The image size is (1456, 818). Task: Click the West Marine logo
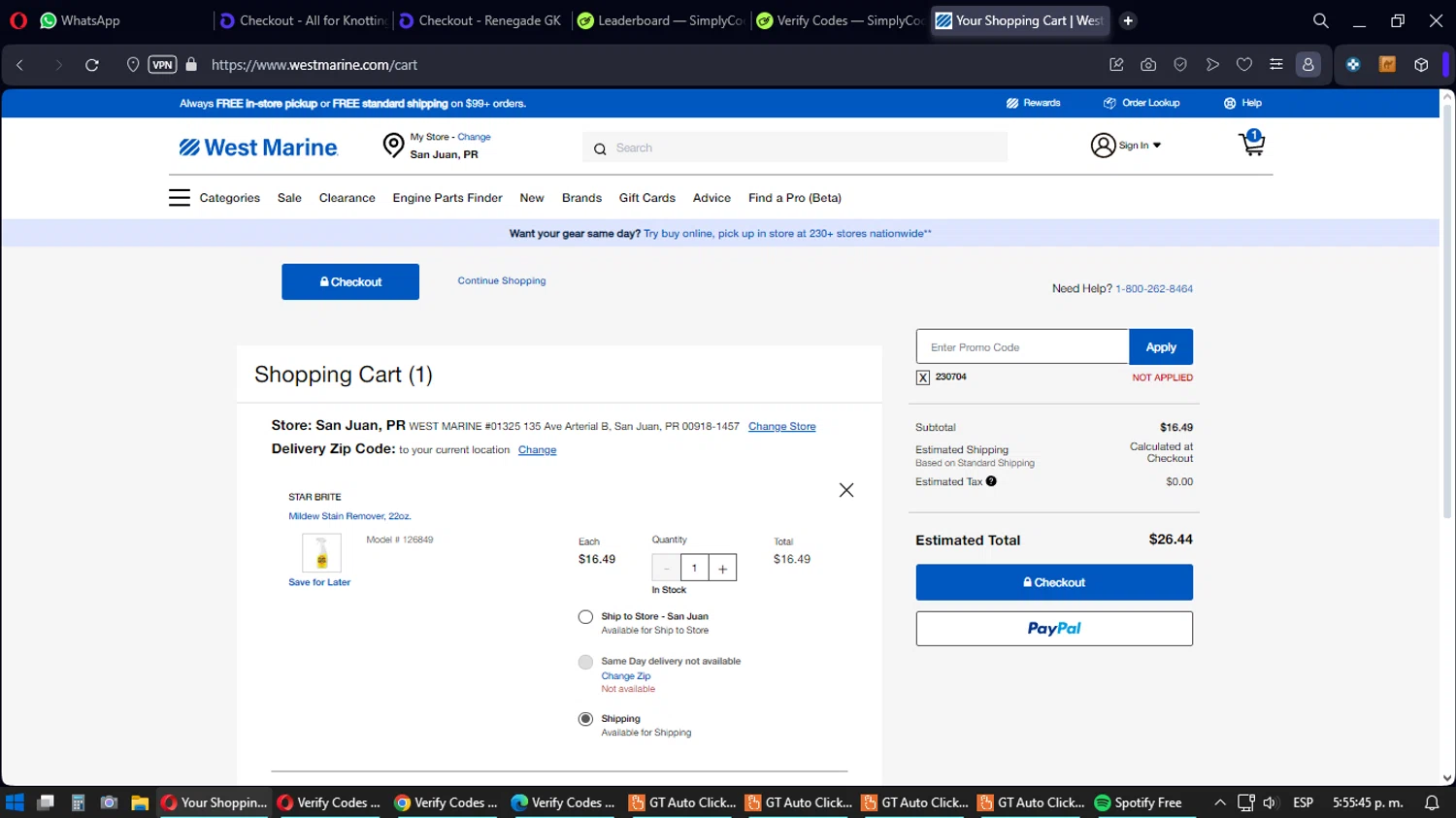[x=258, y=147]
